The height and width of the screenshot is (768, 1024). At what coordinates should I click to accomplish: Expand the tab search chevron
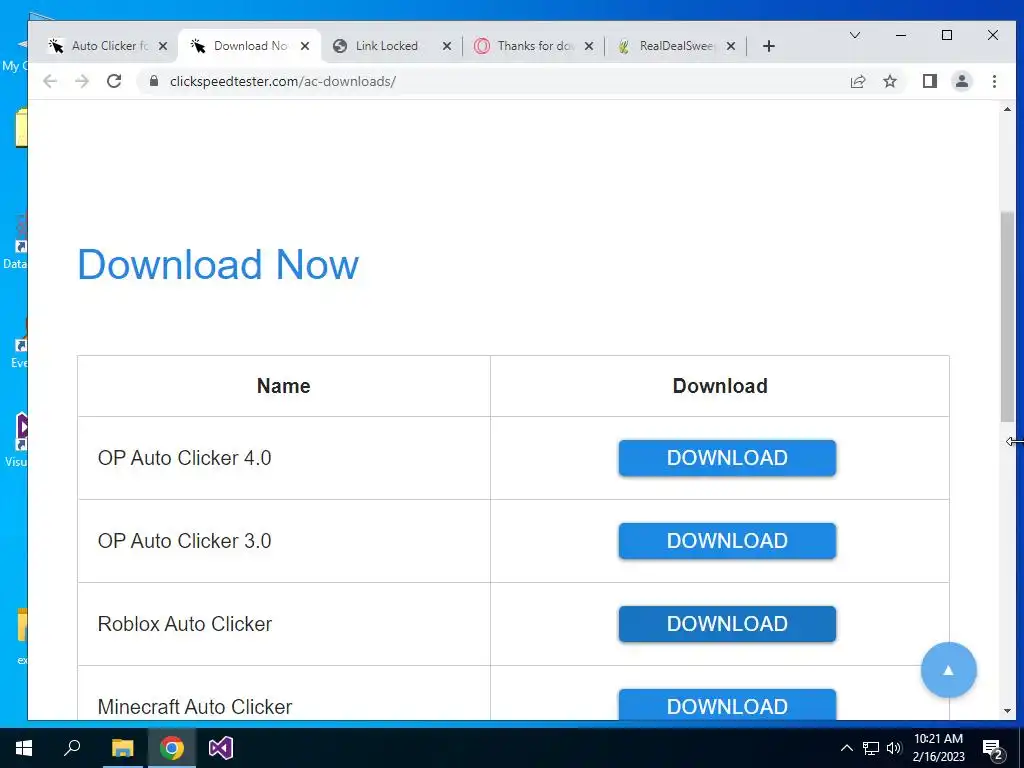tap(854, 35)
